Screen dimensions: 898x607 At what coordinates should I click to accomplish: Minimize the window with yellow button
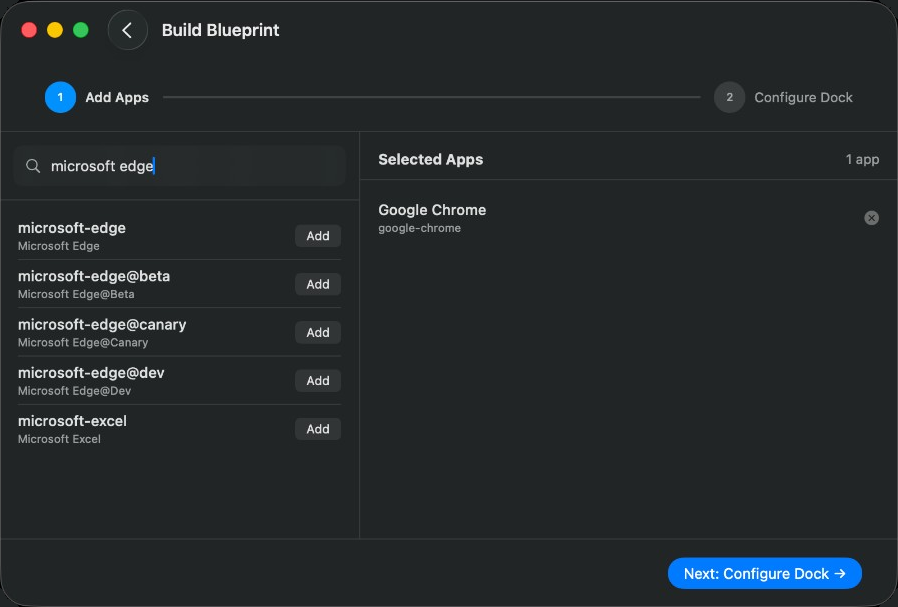point(55,30)
